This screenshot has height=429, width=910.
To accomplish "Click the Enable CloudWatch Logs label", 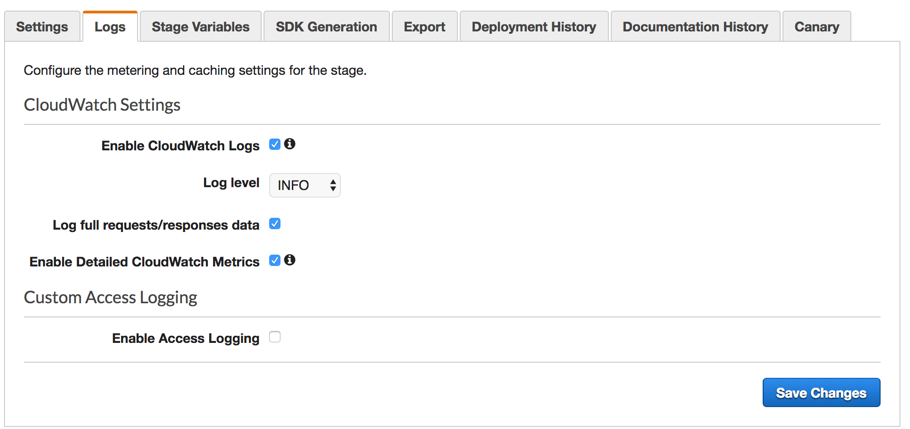I will [x=180, y=146].
